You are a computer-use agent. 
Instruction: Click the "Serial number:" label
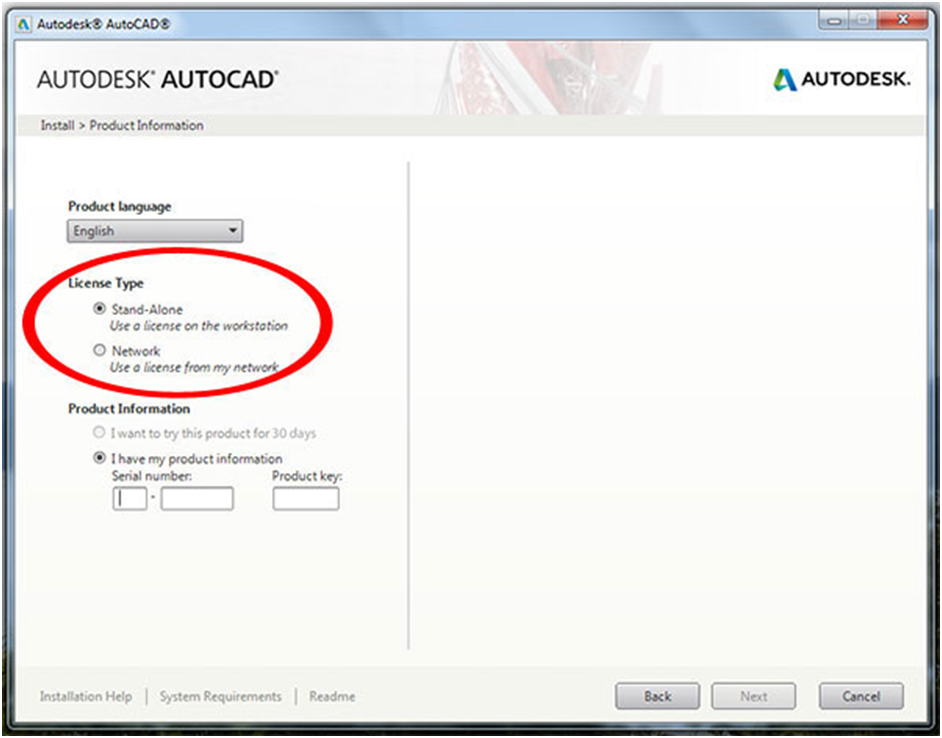click(x=152, y=476)
